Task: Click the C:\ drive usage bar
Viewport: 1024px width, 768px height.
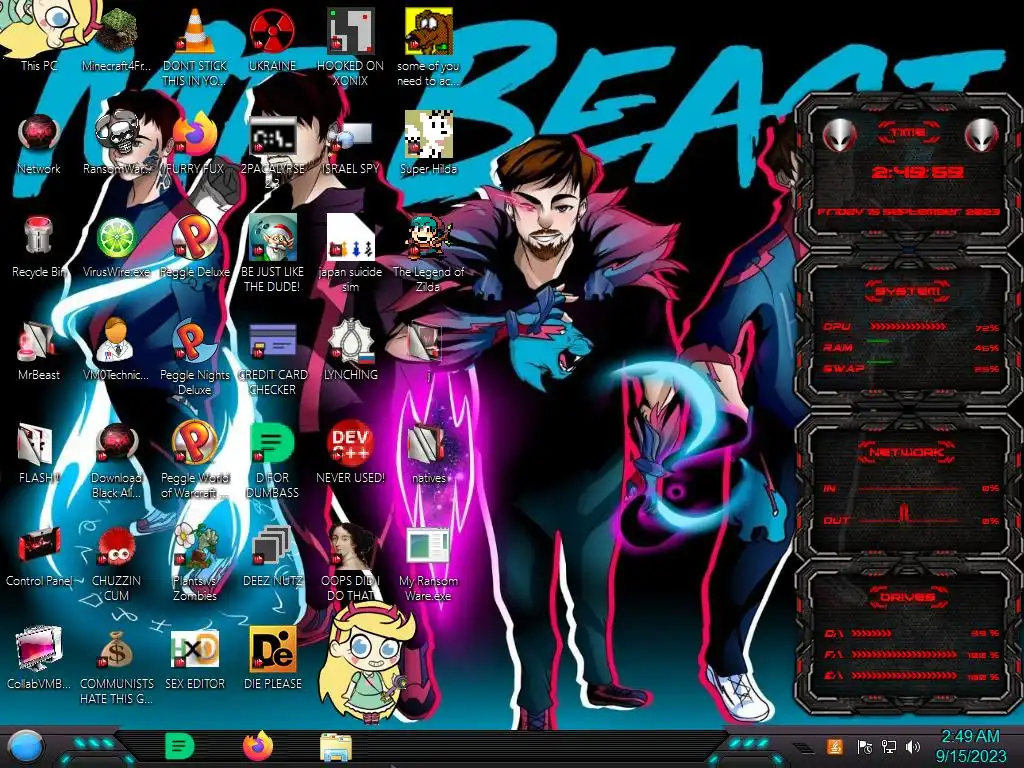Action: tap(871, 633)
